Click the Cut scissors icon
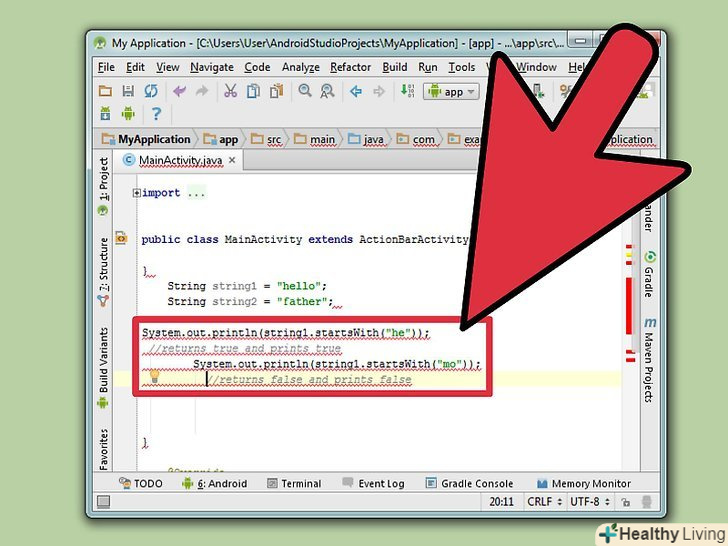 [x=230, y=91]
